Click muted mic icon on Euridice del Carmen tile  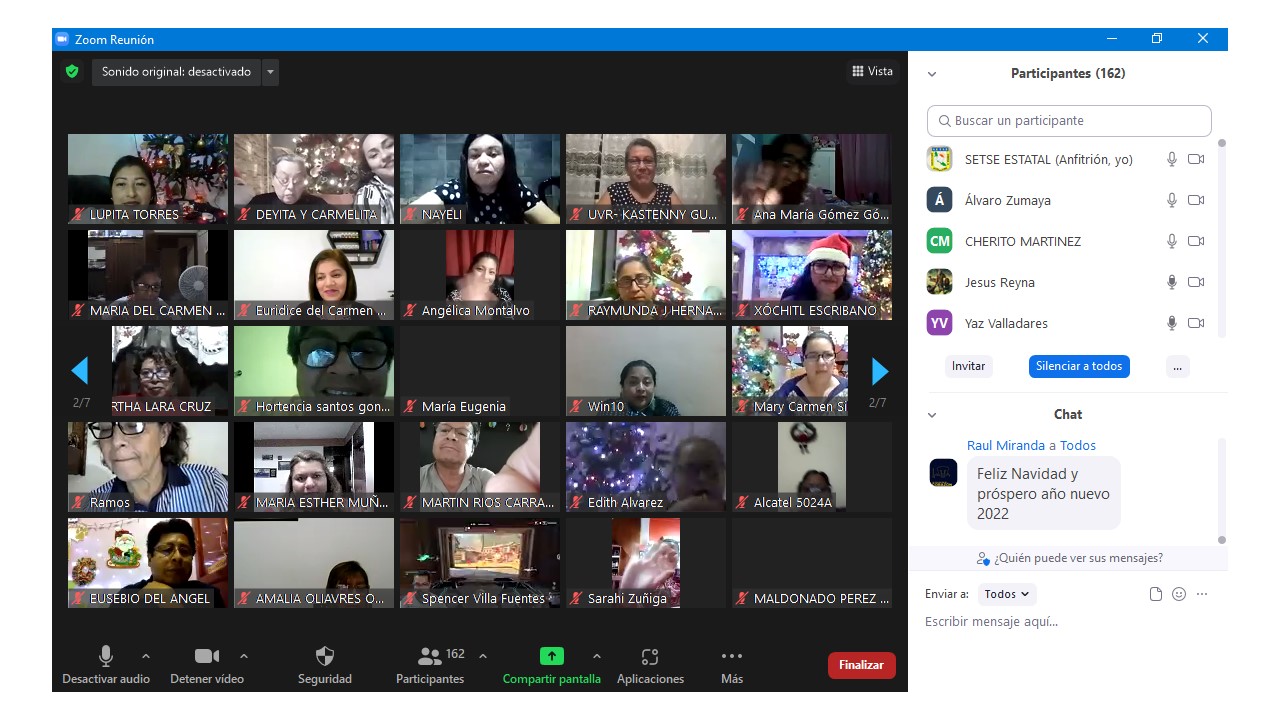click(244, 310)
